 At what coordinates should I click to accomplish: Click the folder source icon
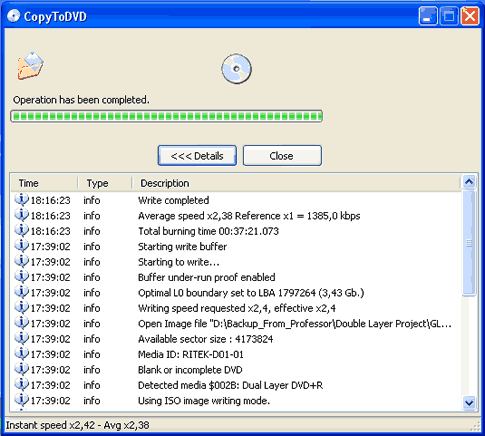30,66
